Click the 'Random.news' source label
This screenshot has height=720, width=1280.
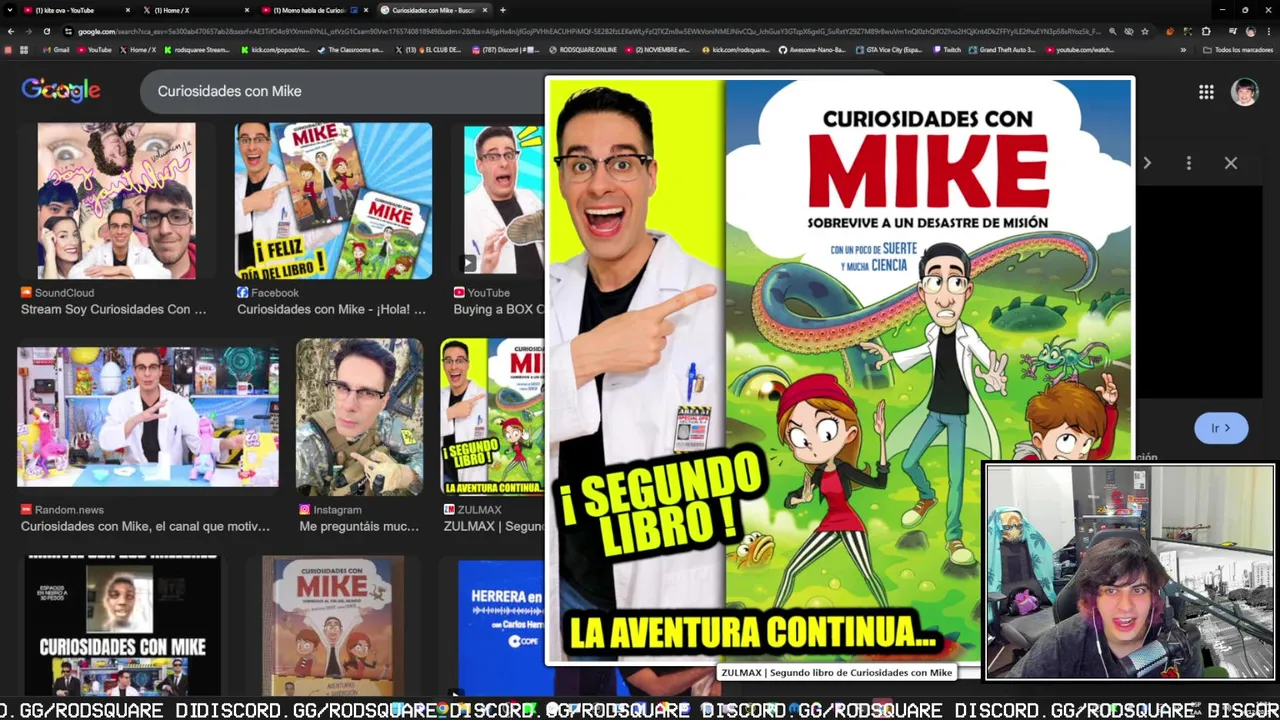(x=69, y=510)
